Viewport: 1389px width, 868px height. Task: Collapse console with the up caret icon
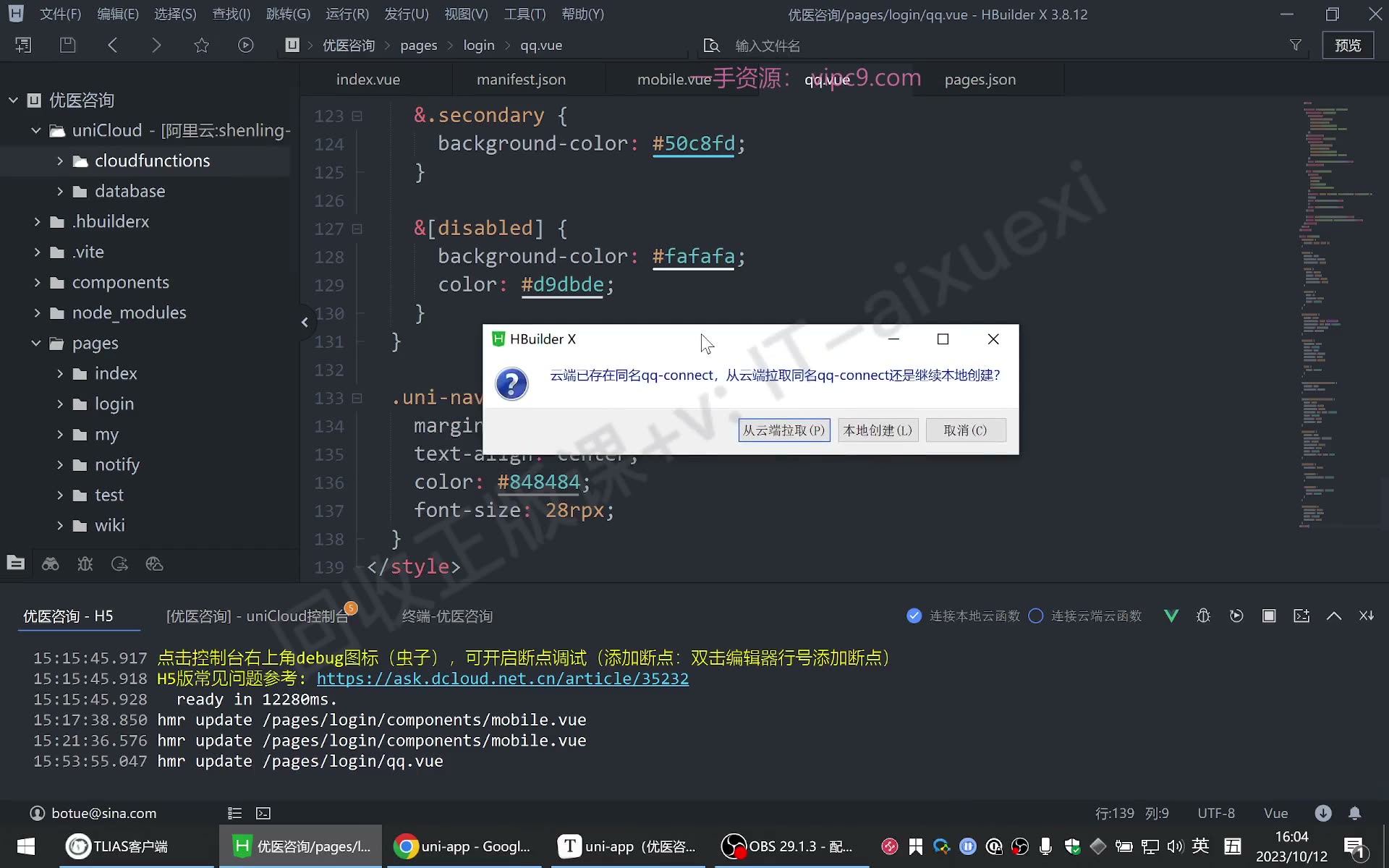pyautogui.click(x=1334, y=616)
